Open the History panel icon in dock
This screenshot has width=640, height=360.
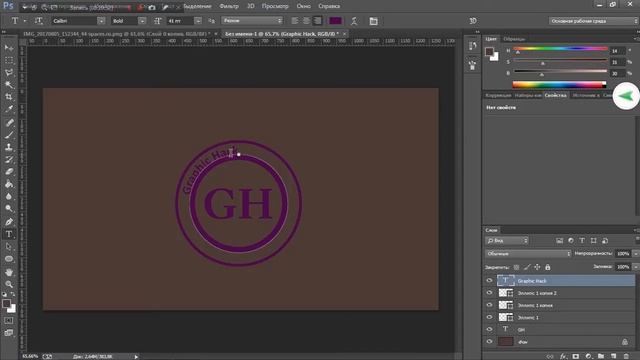coord(472,46)
